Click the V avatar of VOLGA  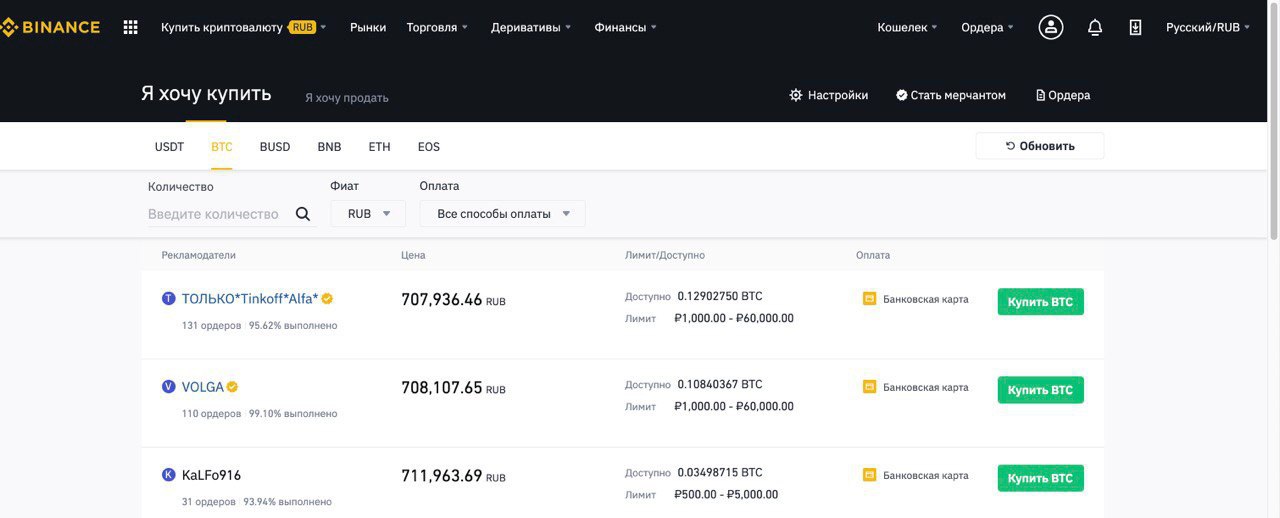click(168, 387)
